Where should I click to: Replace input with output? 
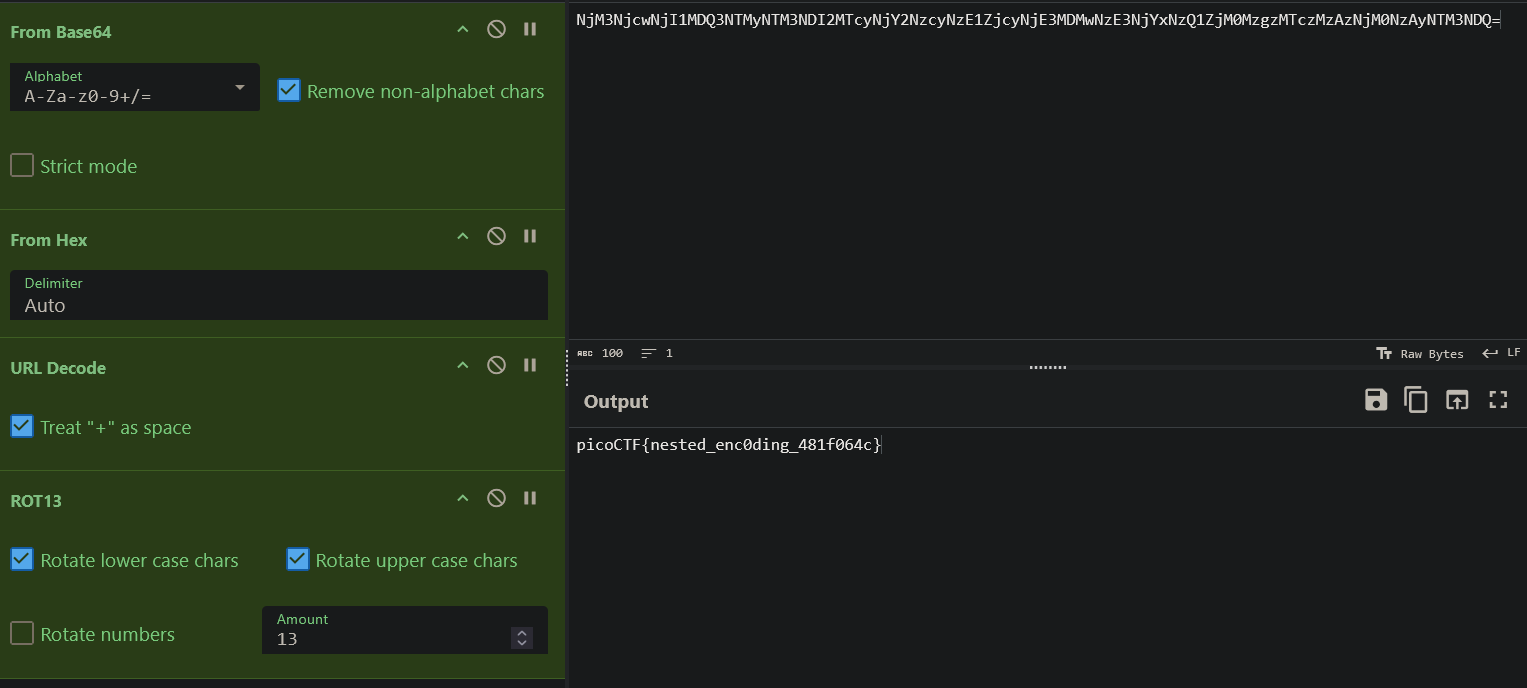click(1457, 400)
